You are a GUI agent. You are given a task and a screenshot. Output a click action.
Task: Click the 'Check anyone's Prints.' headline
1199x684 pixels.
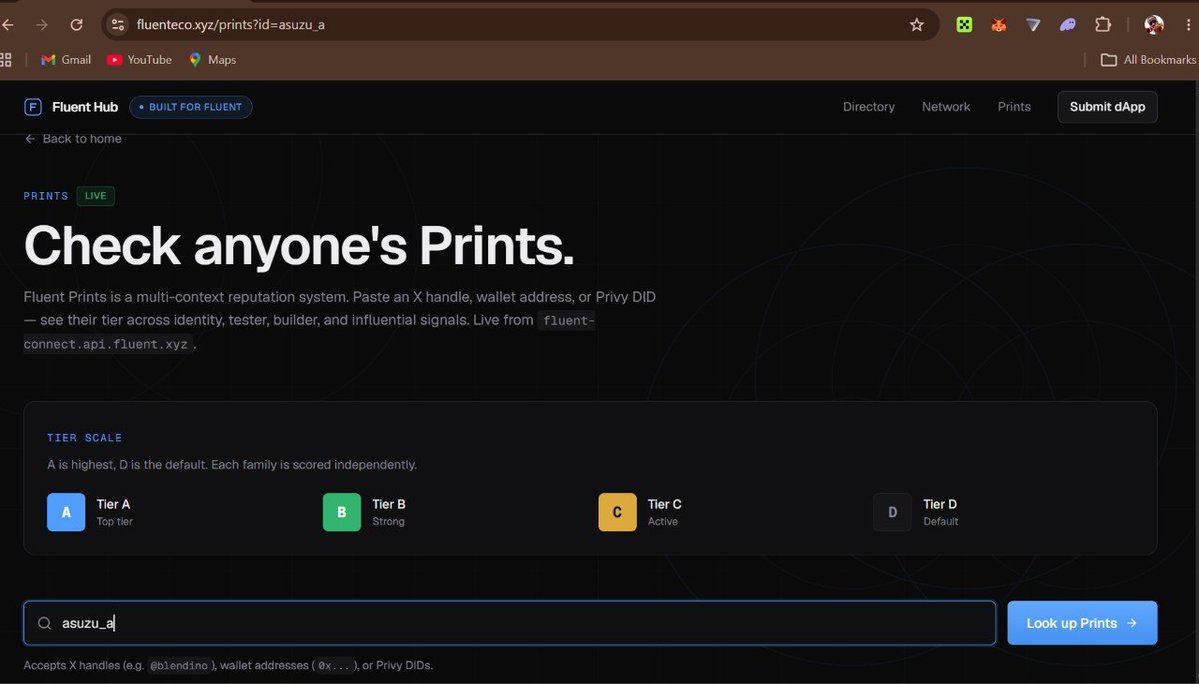(299, 246)
